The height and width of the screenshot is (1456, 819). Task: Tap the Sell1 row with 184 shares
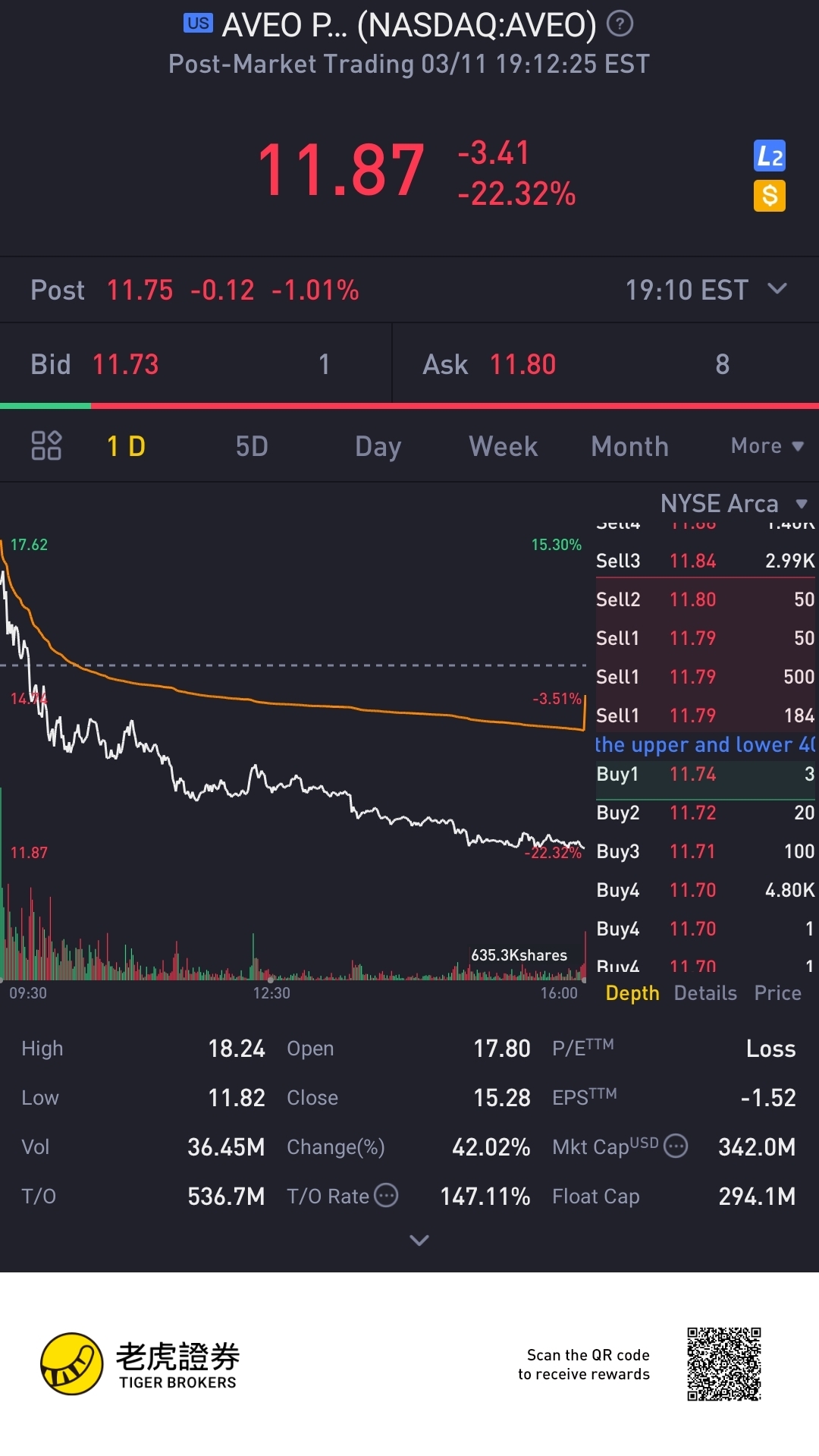(x=705, y=715)
